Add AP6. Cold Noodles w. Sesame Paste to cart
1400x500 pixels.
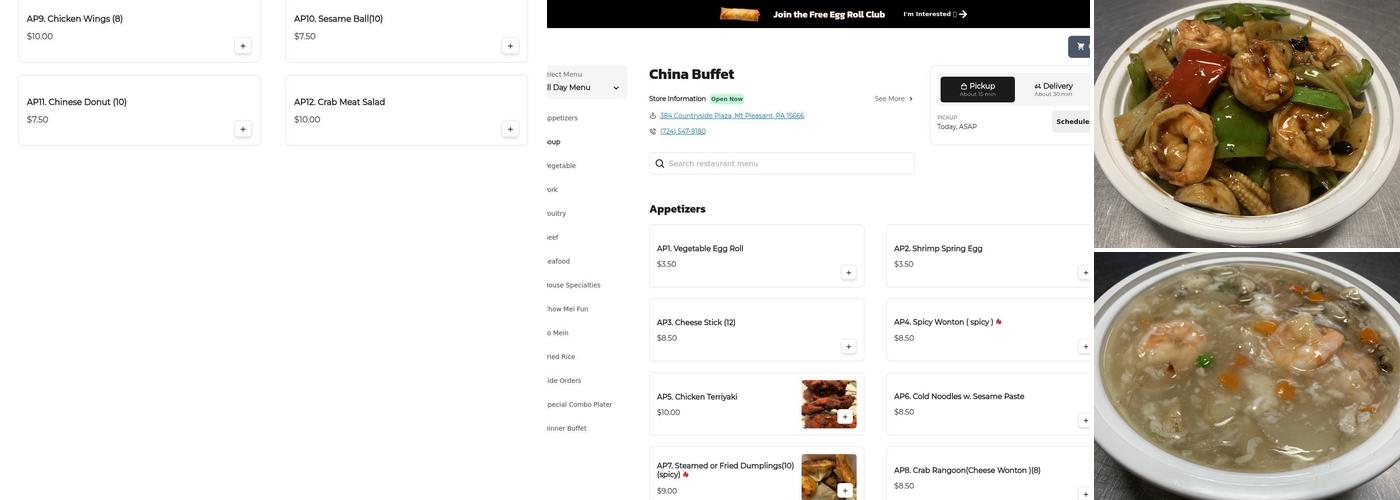[x=1085, y=420]
